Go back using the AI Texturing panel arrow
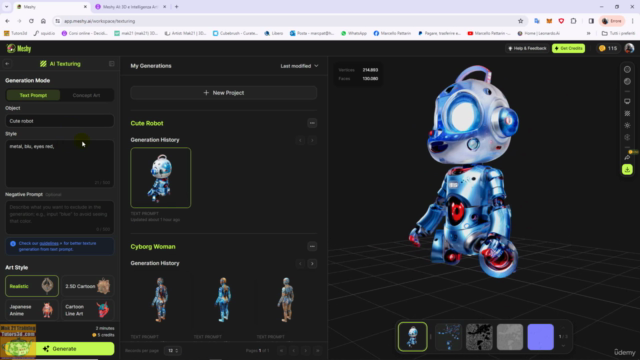The height and width of the screenshot is (360, 640). (7, 64)
